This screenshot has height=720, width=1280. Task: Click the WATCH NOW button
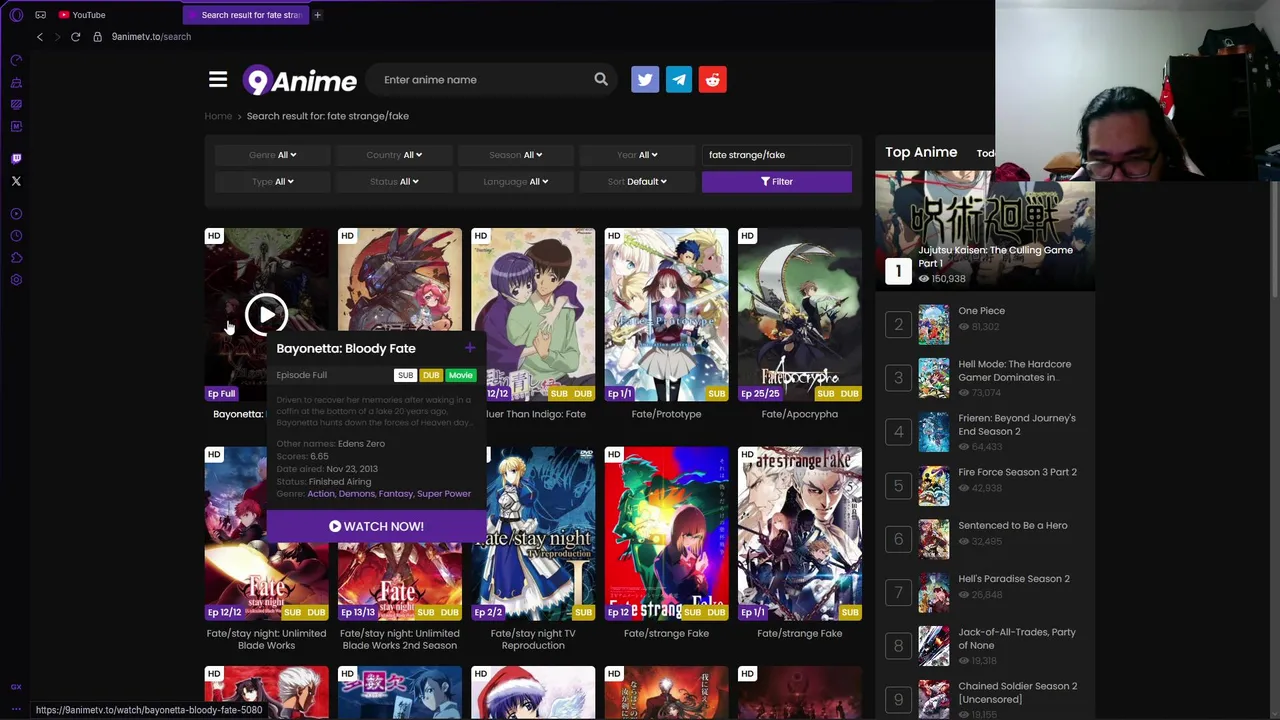pyautogui.click(x=376, y=527)
